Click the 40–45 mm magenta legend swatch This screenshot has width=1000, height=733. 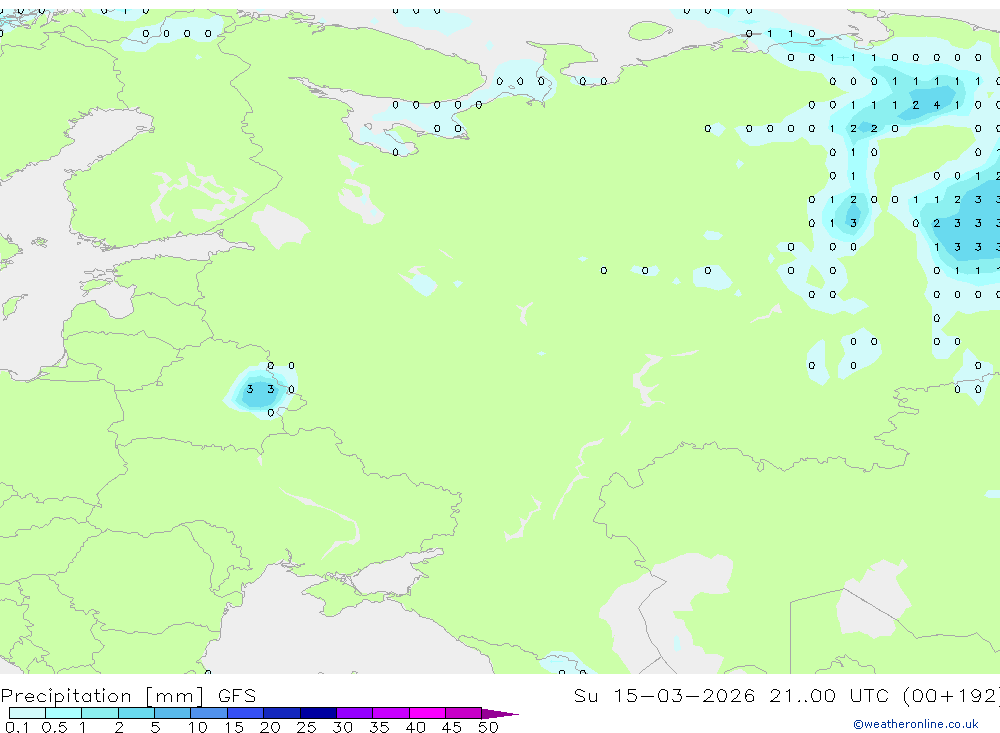pyautogui.click(x=427, y=713)
